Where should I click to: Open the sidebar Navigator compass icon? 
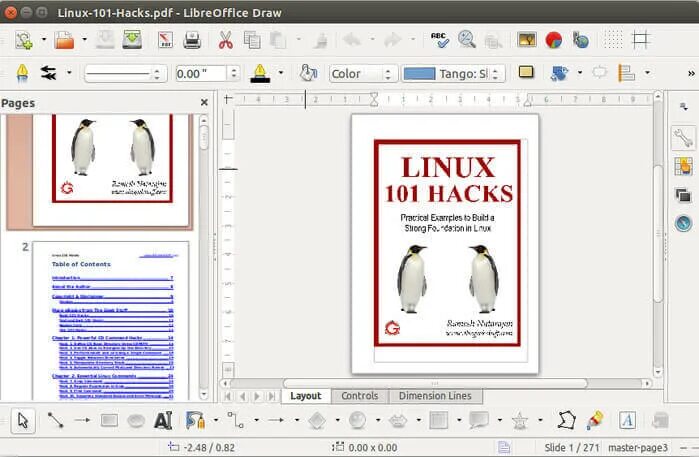coord(683,223)
